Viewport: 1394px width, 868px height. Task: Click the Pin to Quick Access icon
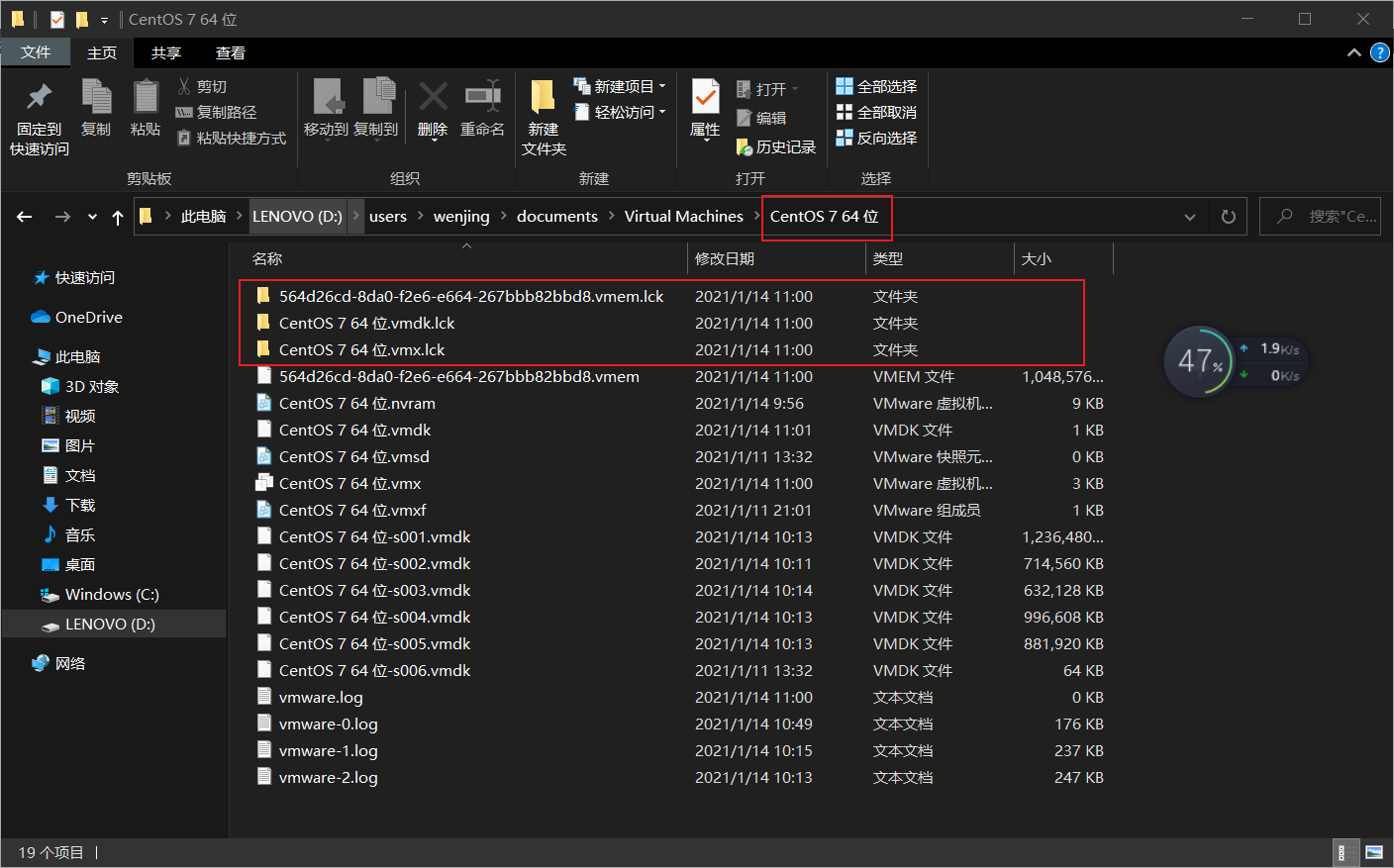pos(39,97)
